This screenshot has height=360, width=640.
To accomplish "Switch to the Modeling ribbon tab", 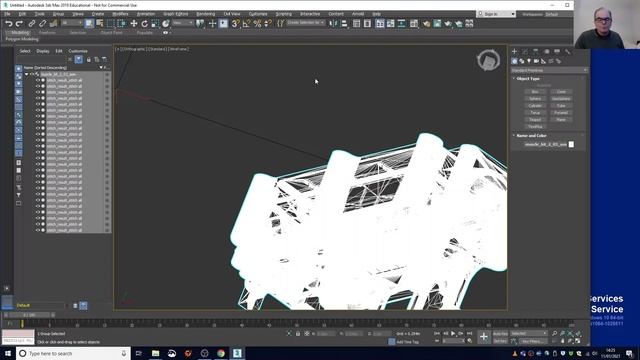I will pos(20,33).
